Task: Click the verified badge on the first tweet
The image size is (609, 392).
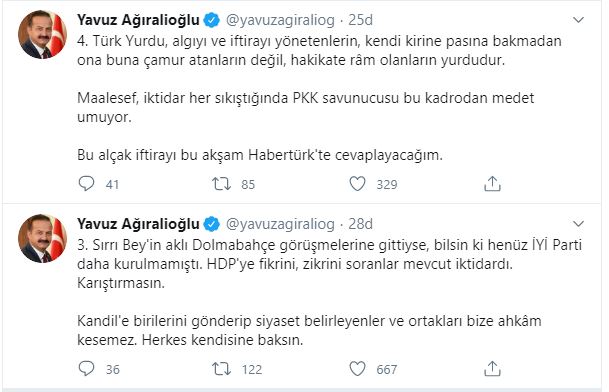Action: [212, 20]
